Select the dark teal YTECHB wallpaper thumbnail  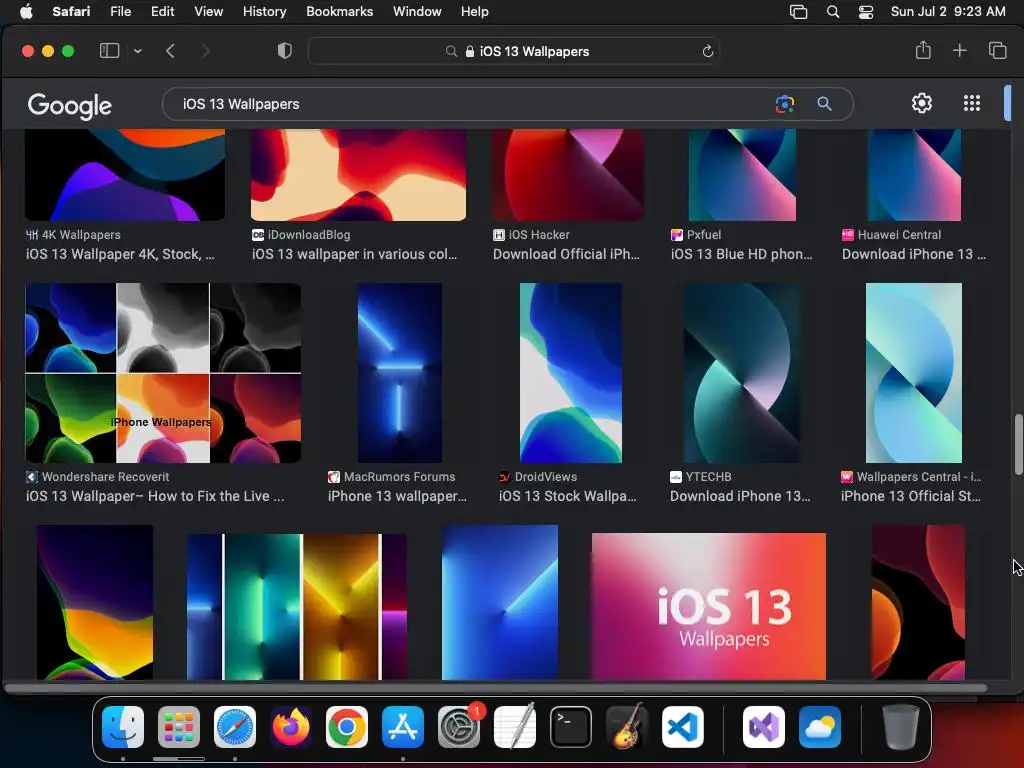[x=742, y=373]
